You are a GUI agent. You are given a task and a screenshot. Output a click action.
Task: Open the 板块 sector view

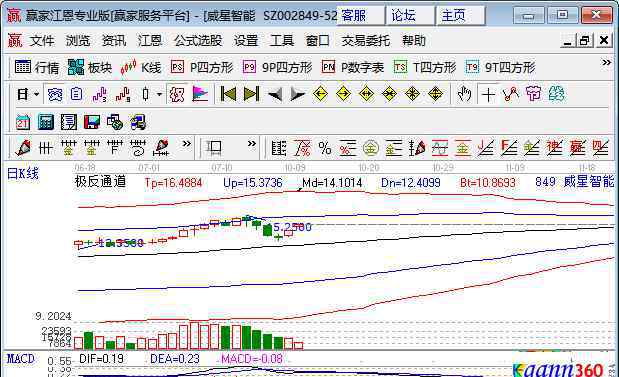90,68
